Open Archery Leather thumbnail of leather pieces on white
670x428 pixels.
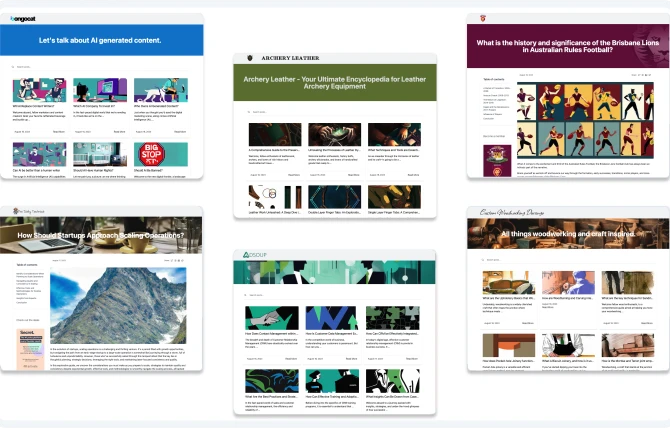click(275, 197)
